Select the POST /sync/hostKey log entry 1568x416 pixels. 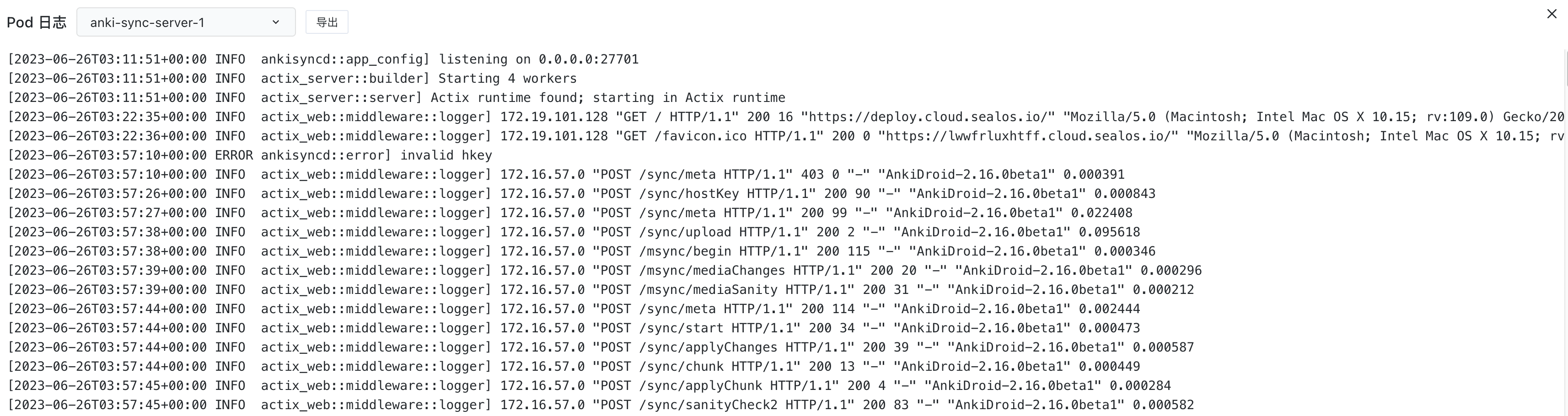(x=689, y=194)
